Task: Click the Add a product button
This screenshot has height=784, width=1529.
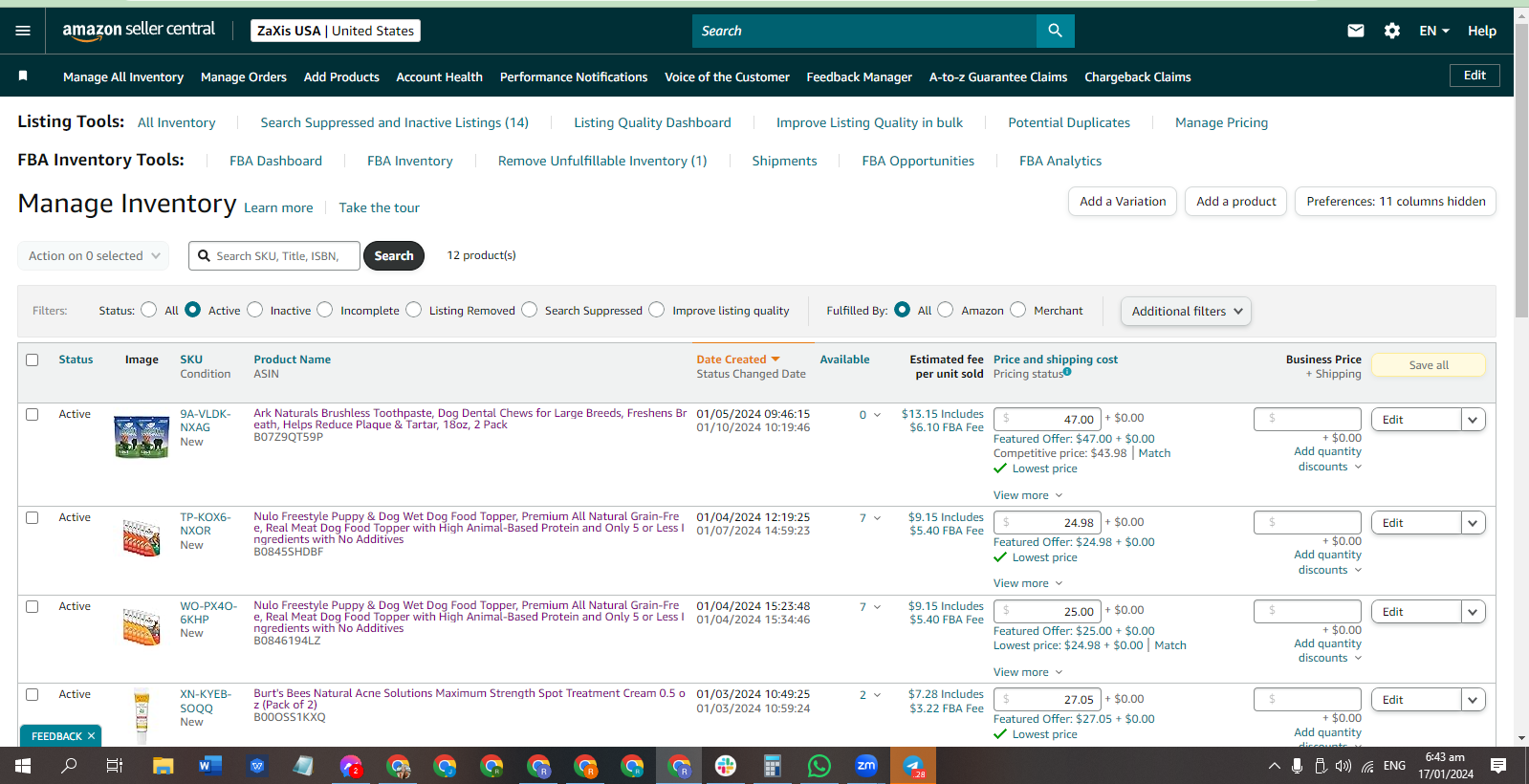Action: (x=1236, y=202)
